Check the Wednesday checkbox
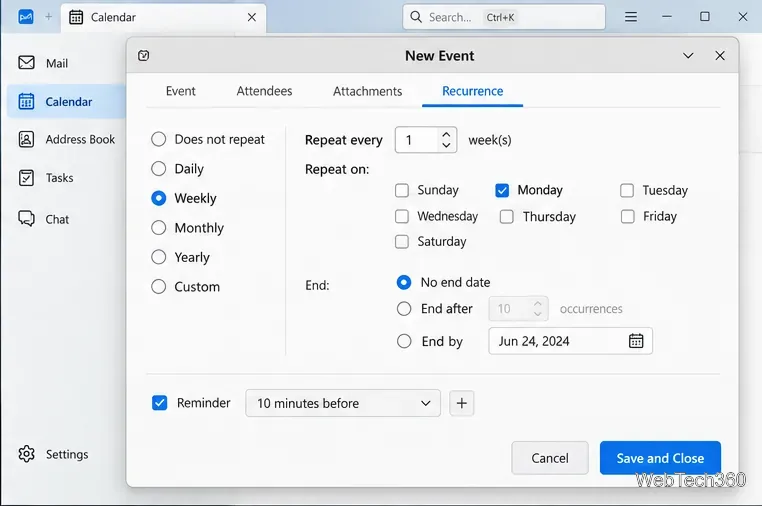Image resolution: width=762 pixels, height=506 pixels. click(x=402, y=216)
